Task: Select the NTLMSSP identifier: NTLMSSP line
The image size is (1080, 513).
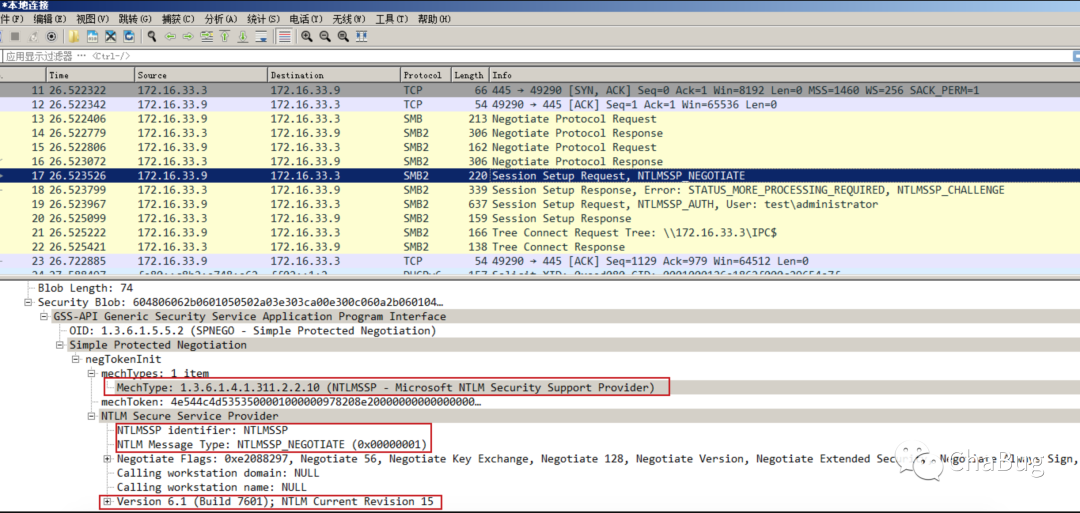Action: [202, 430]
